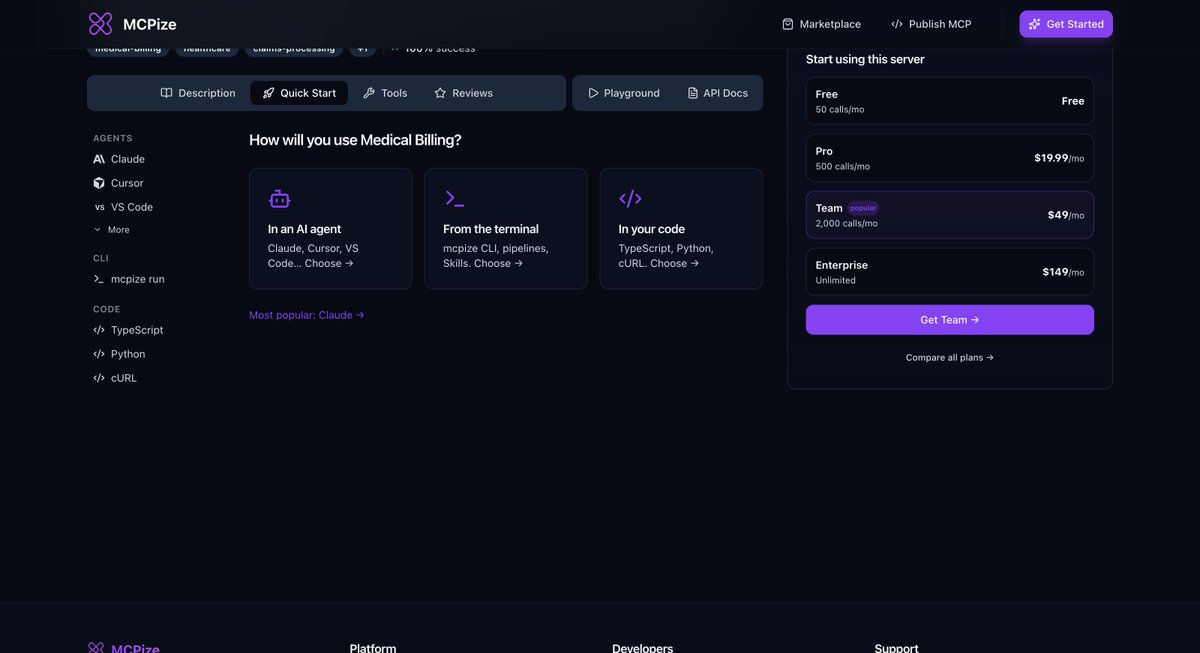1200x653 pixels.
Task: Click the code icon beside Python
Action: pyautogui.click(x=99, y=354)
